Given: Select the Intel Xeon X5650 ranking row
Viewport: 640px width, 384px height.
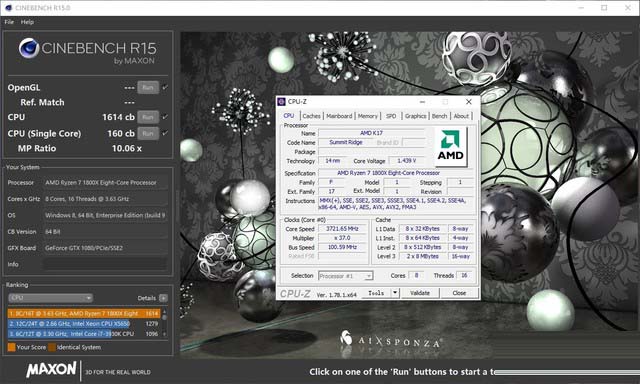Looking at the screenshot, I should [x=84, y=324].
